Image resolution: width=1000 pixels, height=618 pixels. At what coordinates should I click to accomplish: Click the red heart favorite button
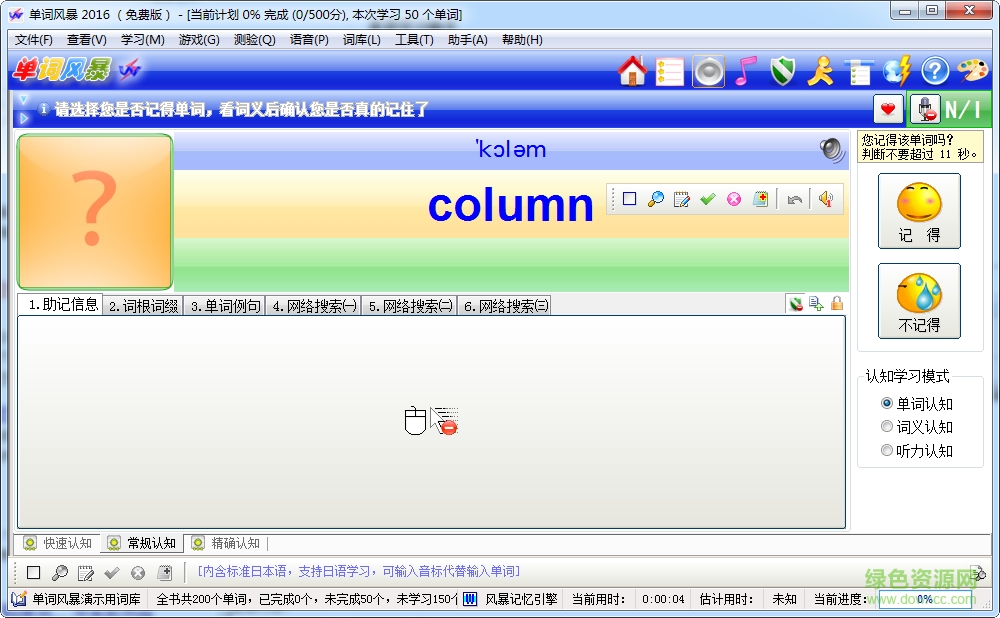[x=886, y=108]
